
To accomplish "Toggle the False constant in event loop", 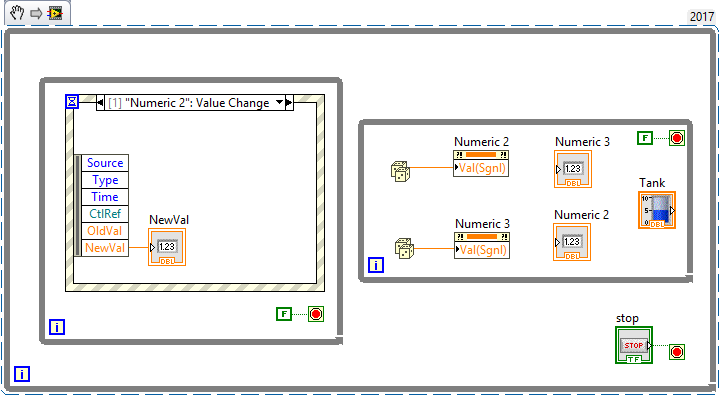I will coord(284,314).
